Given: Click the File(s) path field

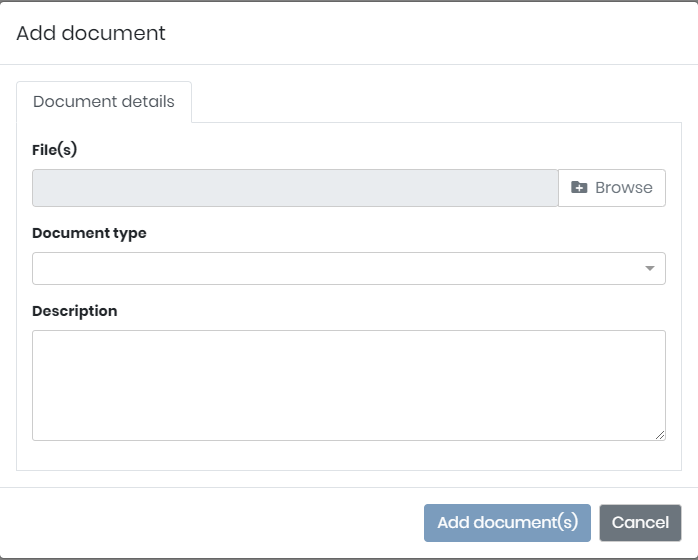Looking at the screenshot, I should click(x=295, y=188).
